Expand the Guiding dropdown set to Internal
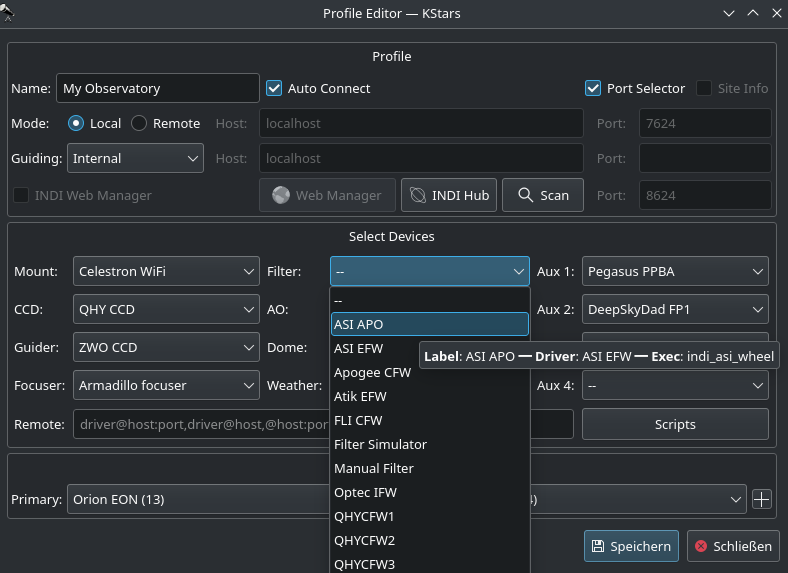 (135, 158)
